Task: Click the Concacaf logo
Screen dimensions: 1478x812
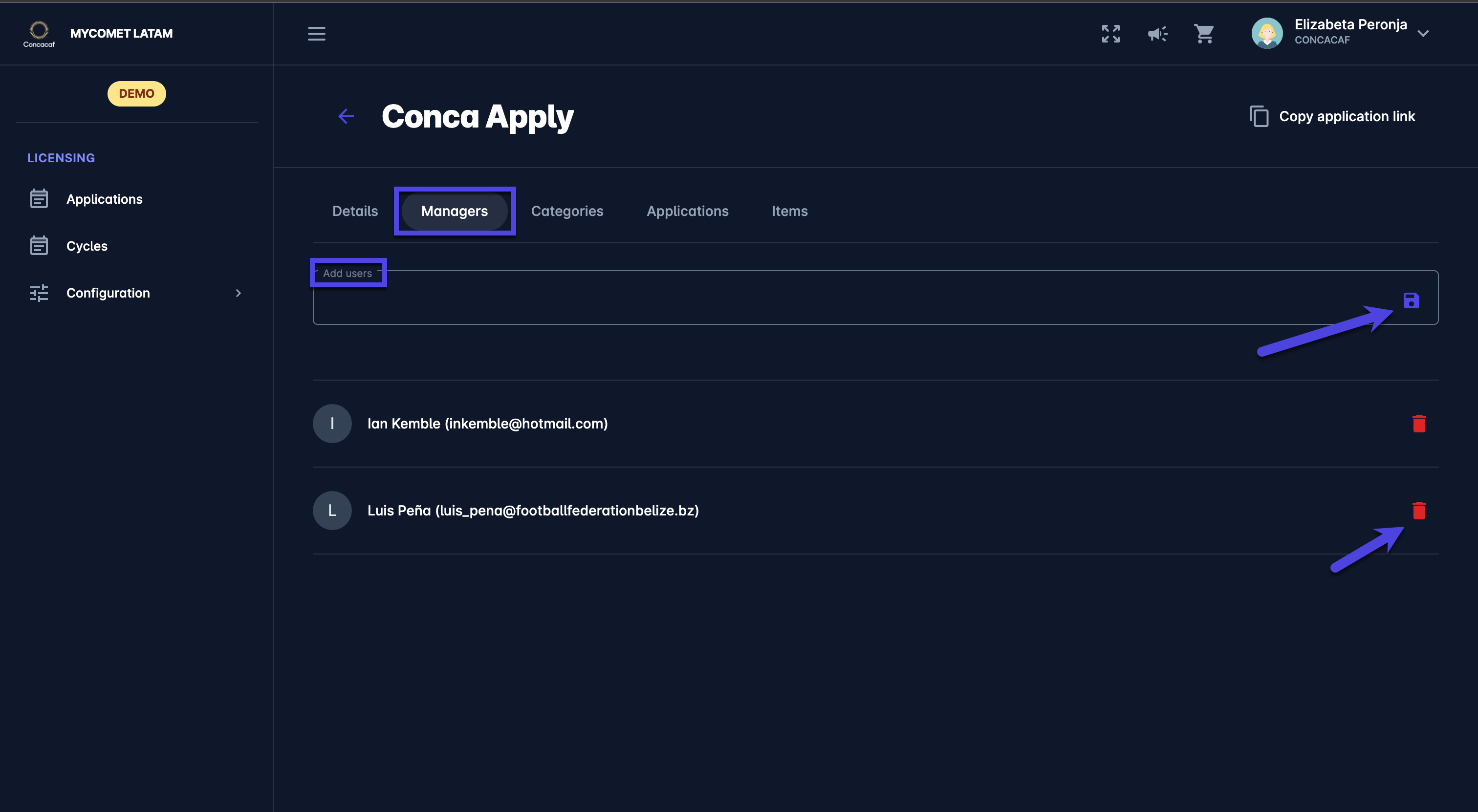Action: (39, 33)
